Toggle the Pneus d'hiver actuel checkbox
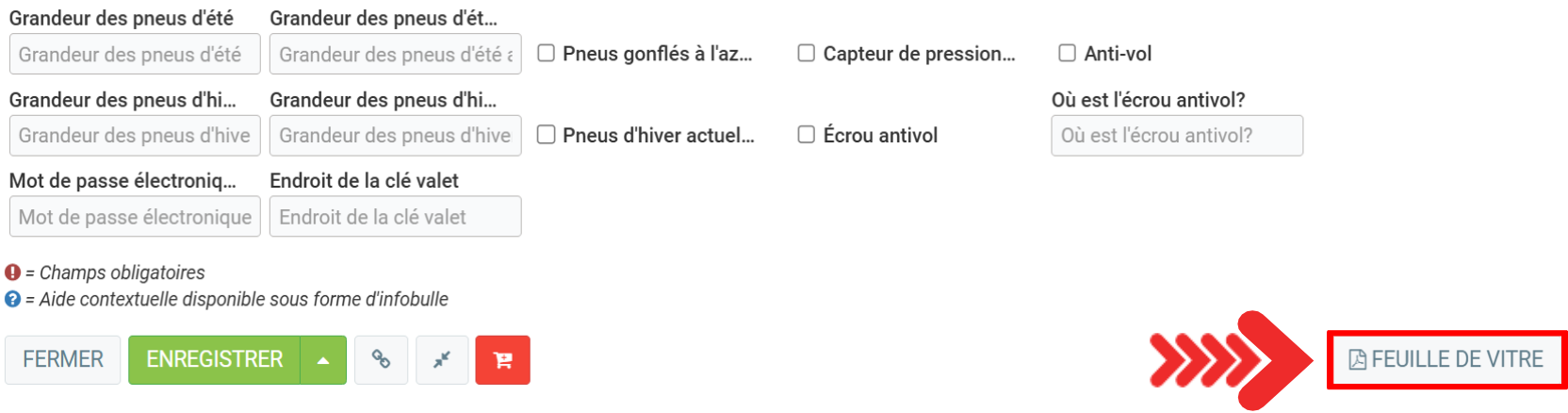The image size is (1568, 413). coord(547,135)
